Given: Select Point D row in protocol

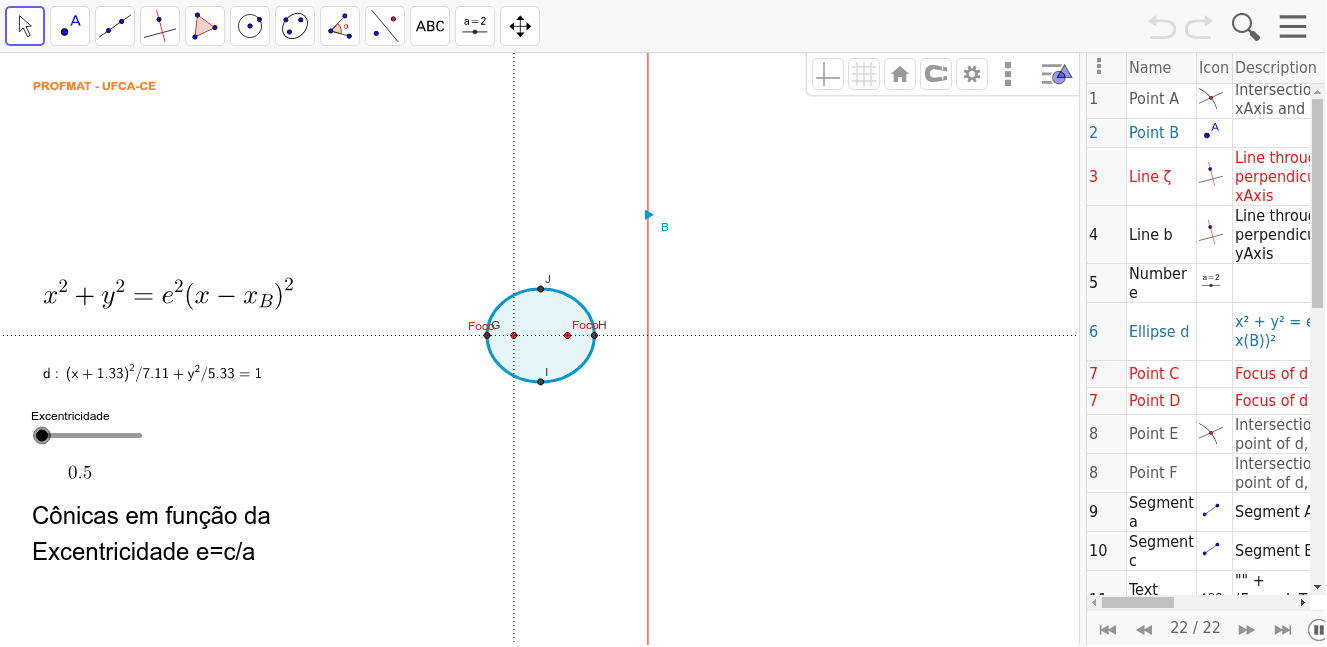Looking at the screenshot, I should coord(1198,400).
